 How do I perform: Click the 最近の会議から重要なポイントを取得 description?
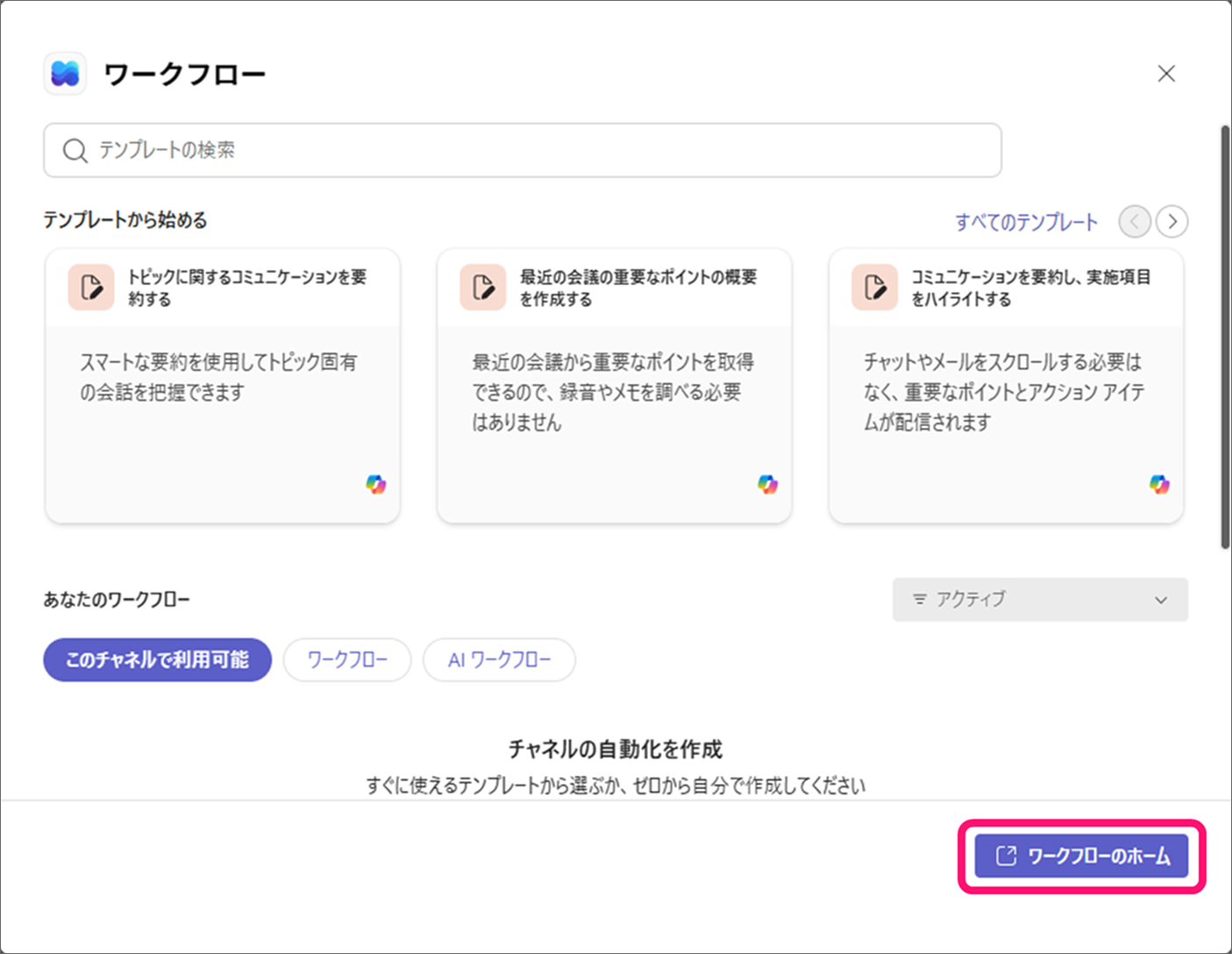point(613,392)
